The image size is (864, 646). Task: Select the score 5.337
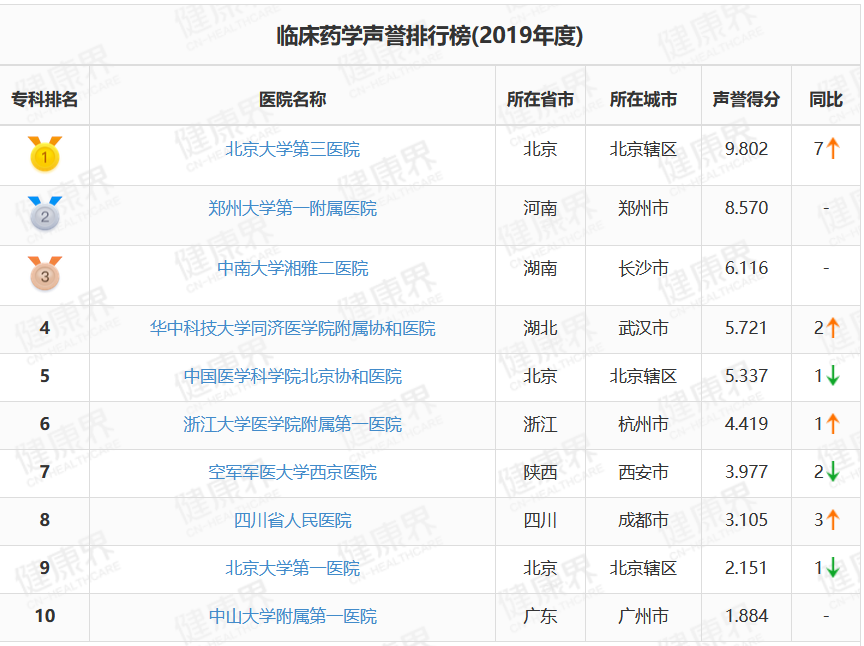click(746, 376)
